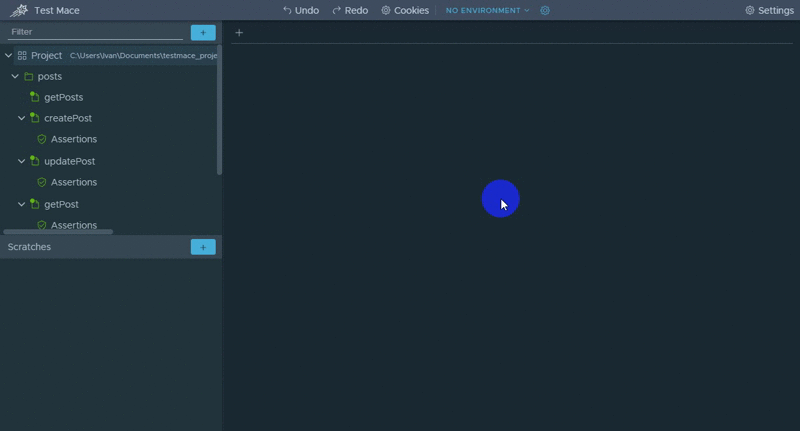
Task: Focus the Filter input field
Action: click(x=95, y=32)
